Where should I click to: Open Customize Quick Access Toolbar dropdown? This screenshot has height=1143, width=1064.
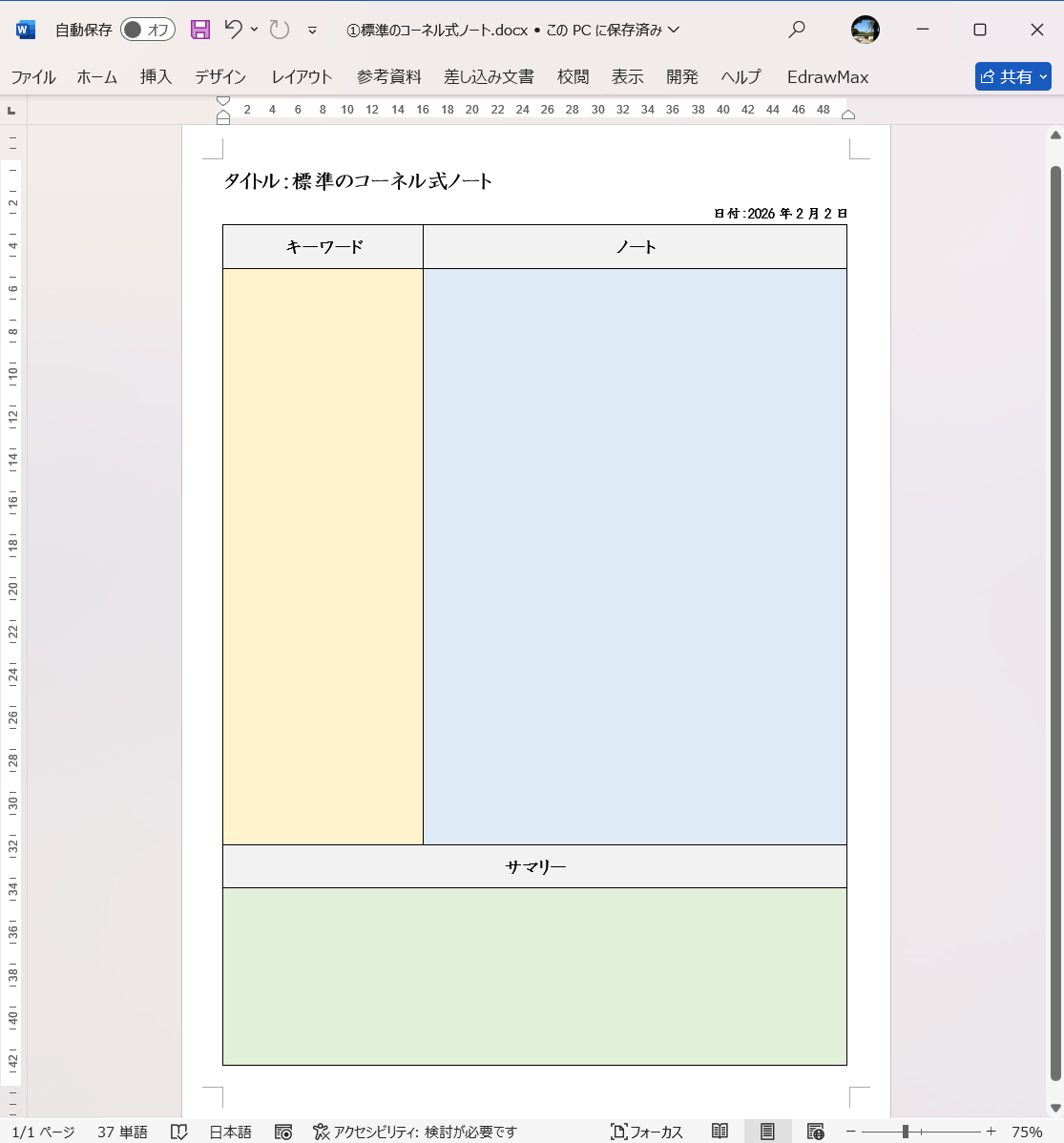(312, 31)
